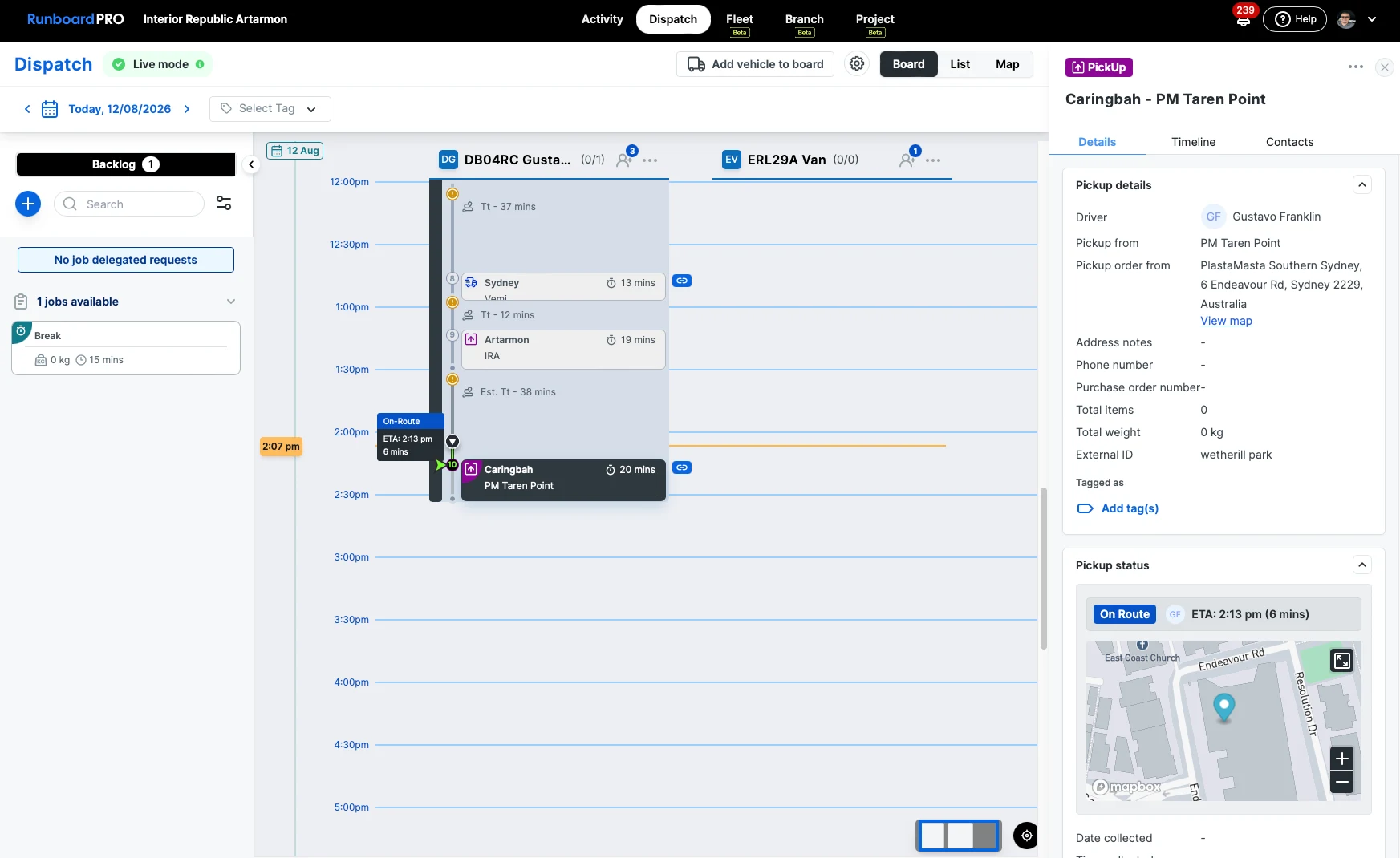Click the View map link

point(1226,321)
